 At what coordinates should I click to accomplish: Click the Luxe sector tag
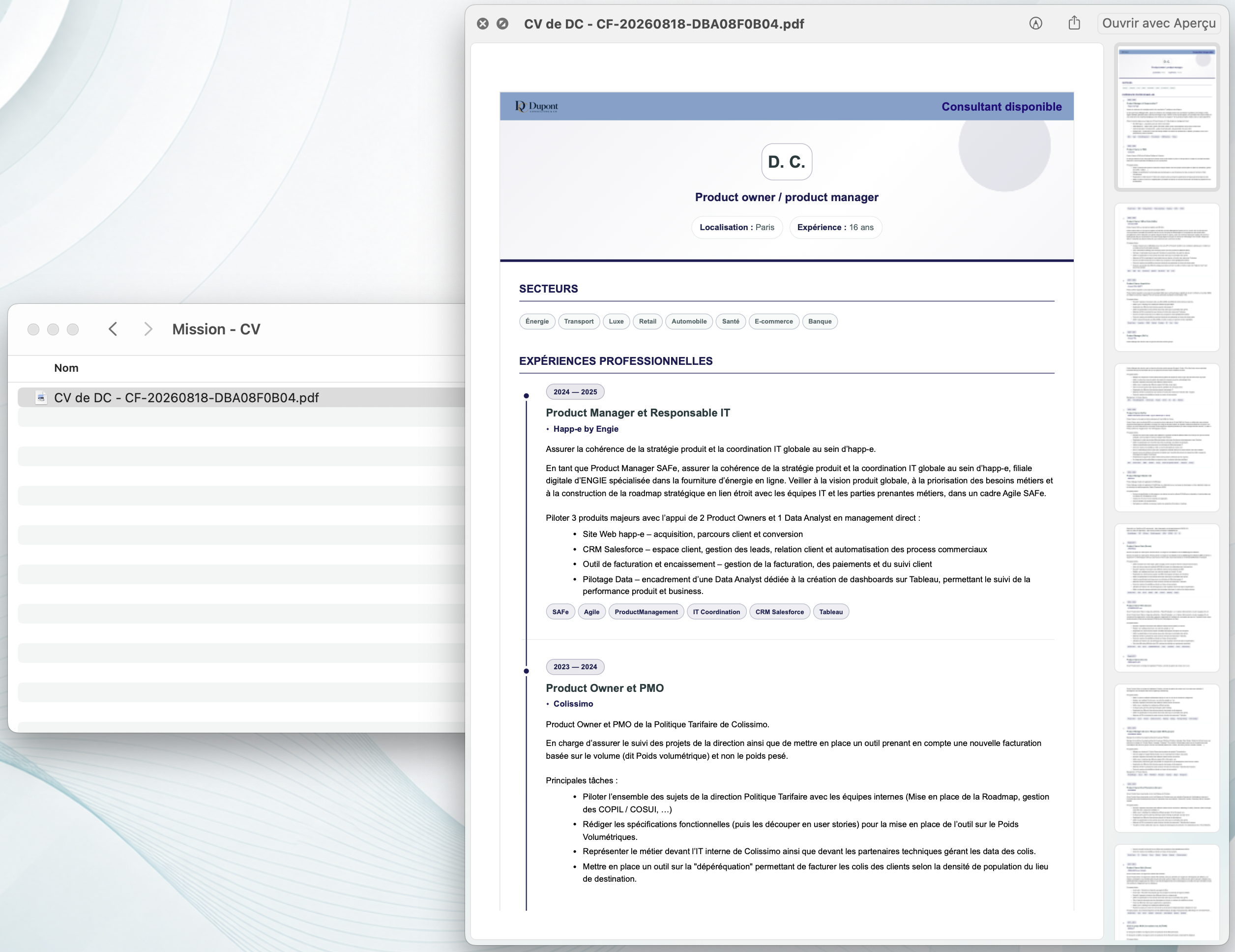click(x=616, y=321)
